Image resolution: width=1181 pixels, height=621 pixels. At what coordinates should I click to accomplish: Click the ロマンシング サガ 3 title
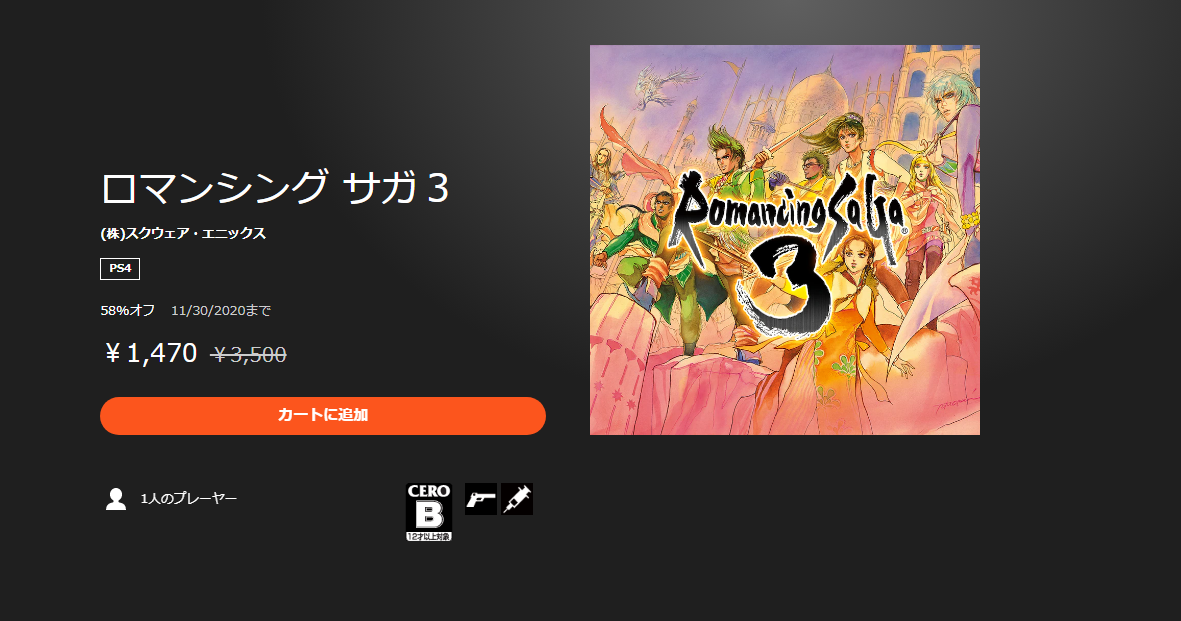(x=275, y=188)
